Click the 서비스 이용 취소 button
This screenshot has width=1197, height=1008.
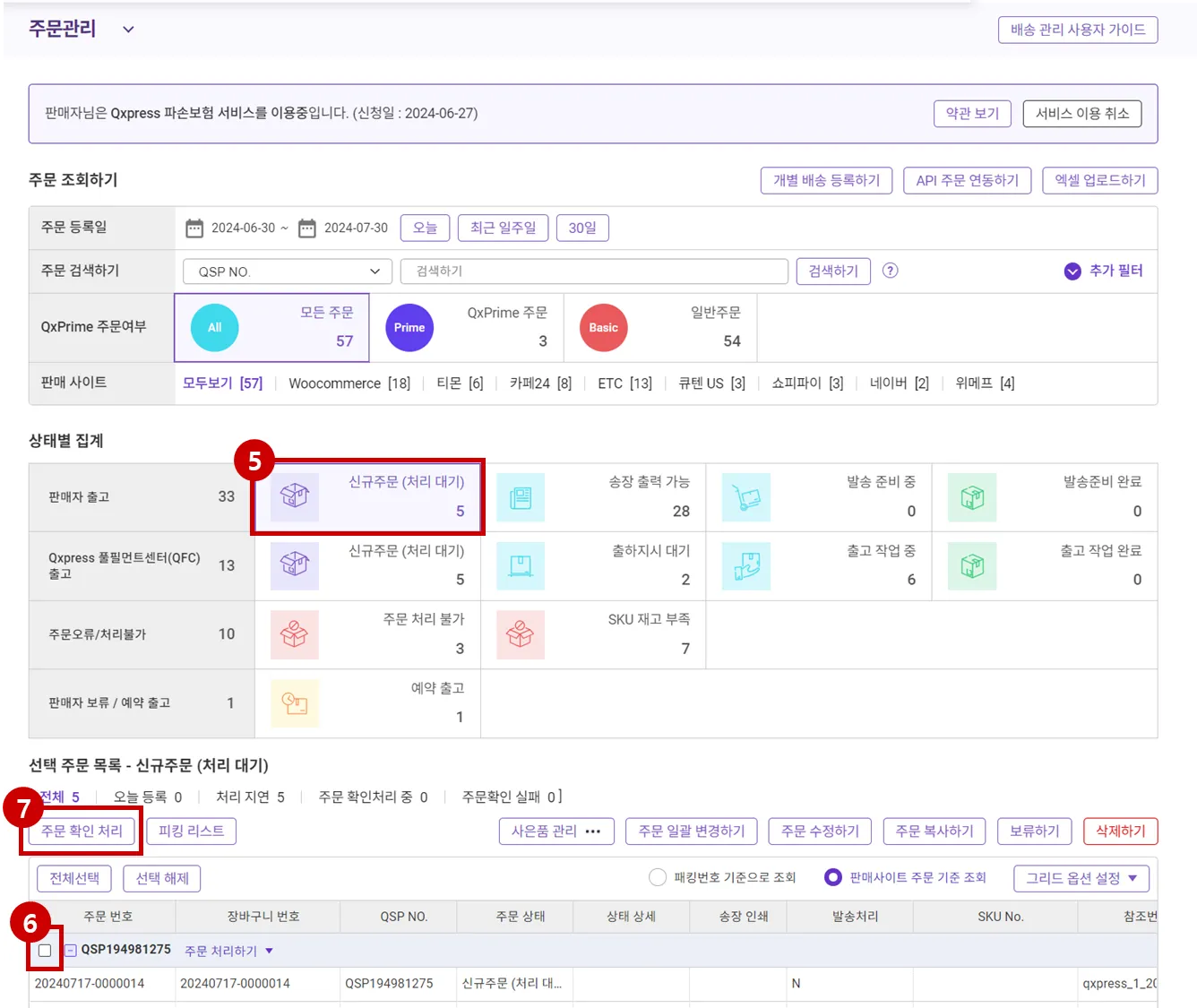click(1082, 114)
